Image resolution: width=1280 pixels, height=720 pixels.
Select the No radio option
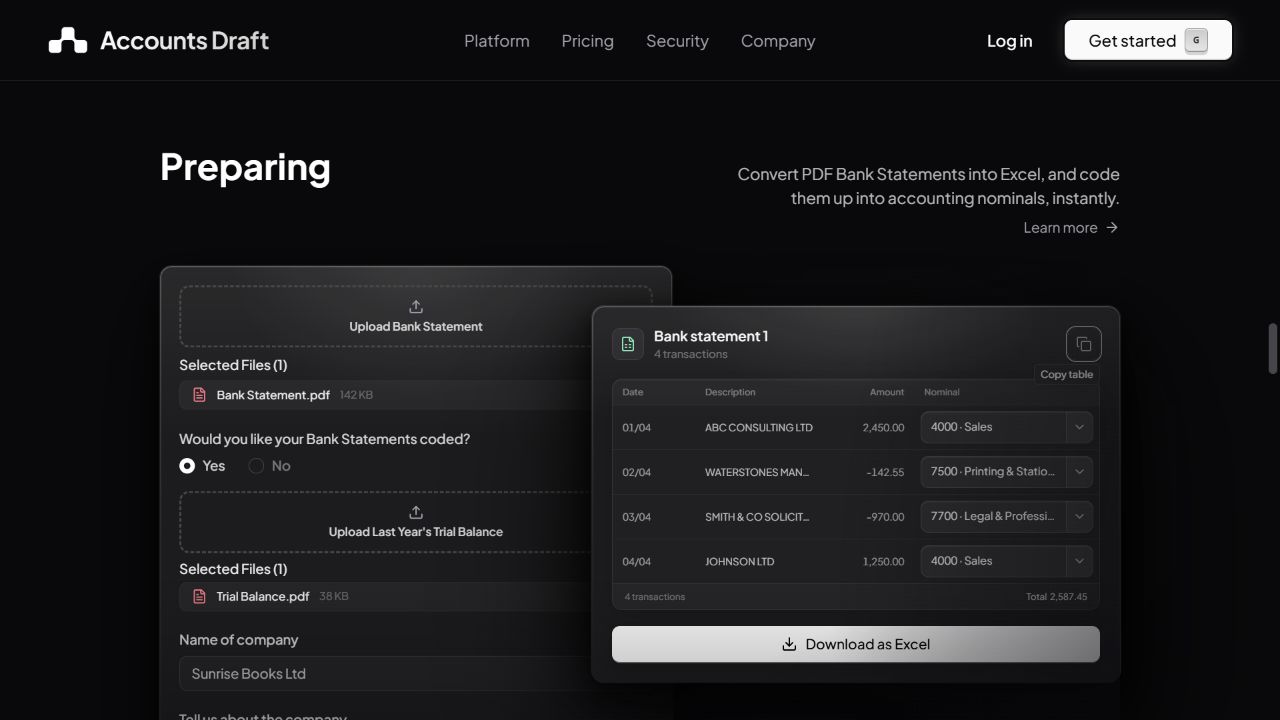[x=256, y=466]
